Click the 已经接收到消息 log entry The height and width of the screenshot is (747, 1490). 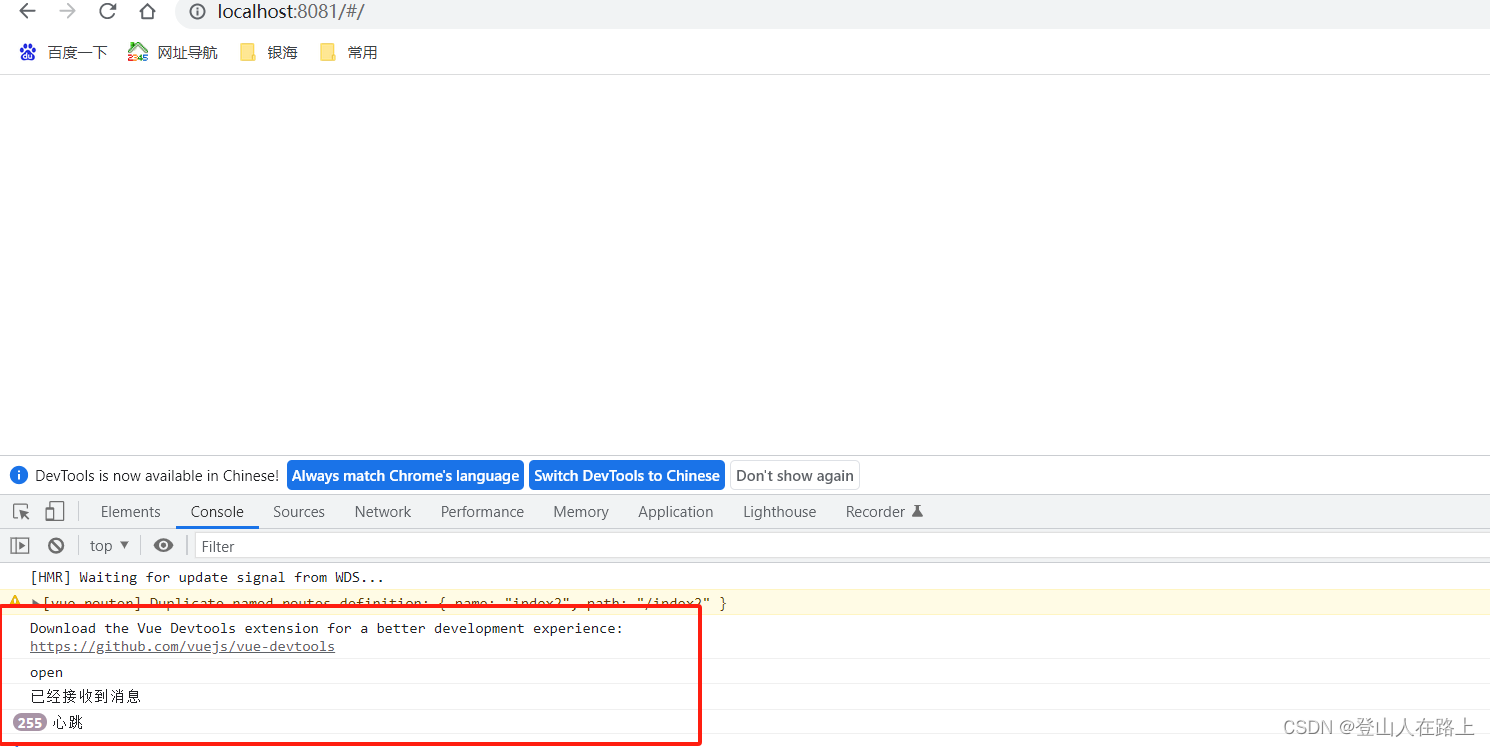[x=85, y=696]
